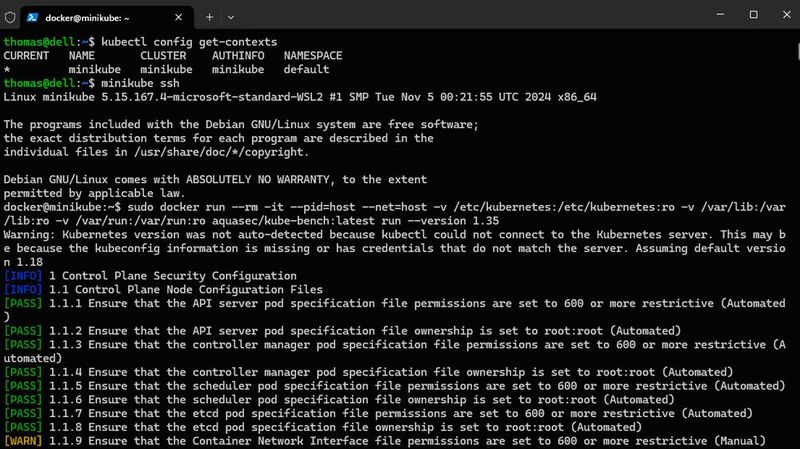This screenshot has width=800, height=449.
Task: Select the docker@minikube: ~ tab
Action: (x=107, y=17)
